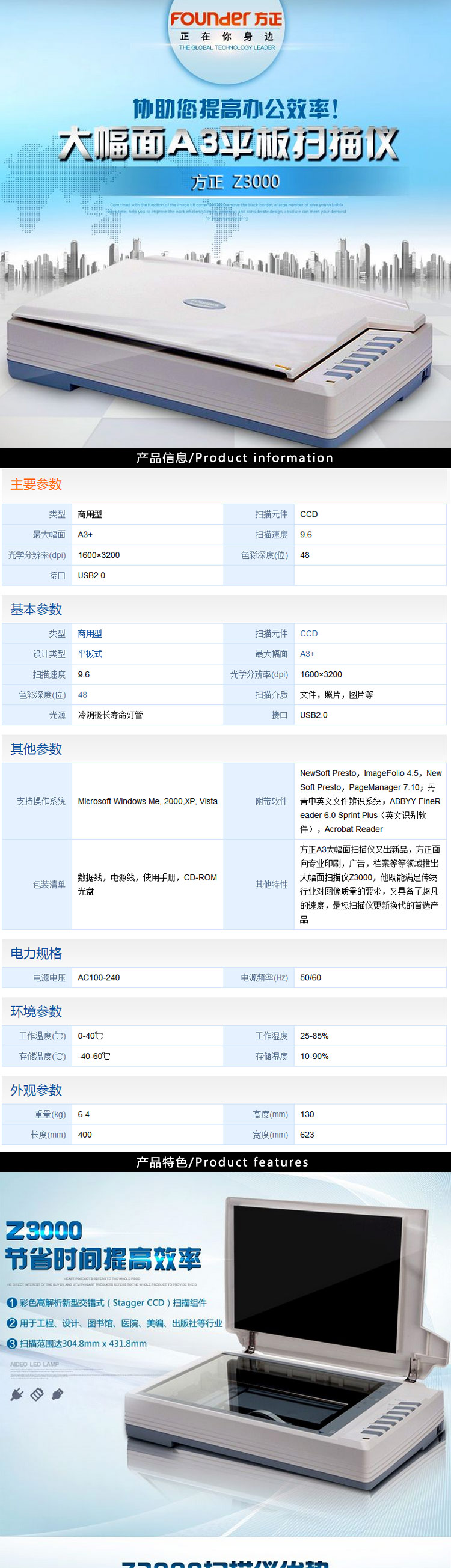Select AC100-240 power voltage value

pyautogui.click(x=99, y=978)
